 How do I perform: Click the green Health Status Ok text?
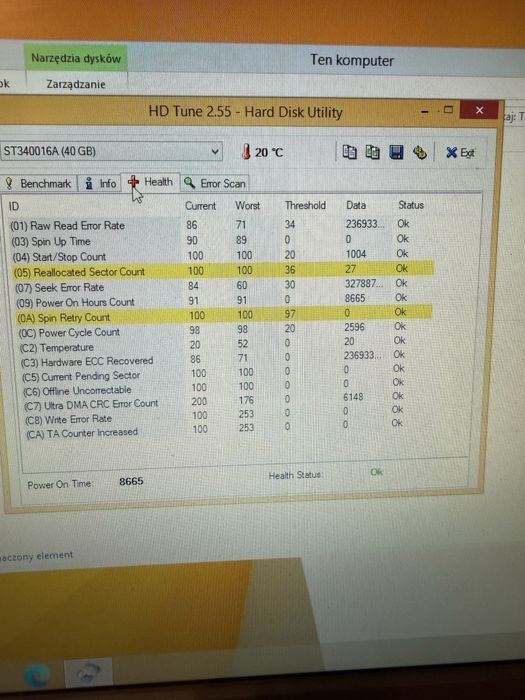pos(377,472)
